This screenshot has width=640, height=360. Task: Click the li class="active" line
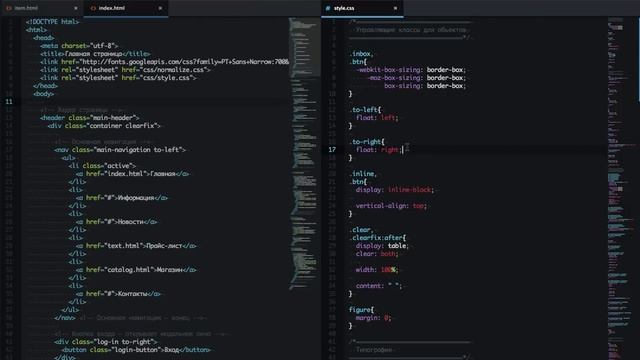tap(102, 166)
